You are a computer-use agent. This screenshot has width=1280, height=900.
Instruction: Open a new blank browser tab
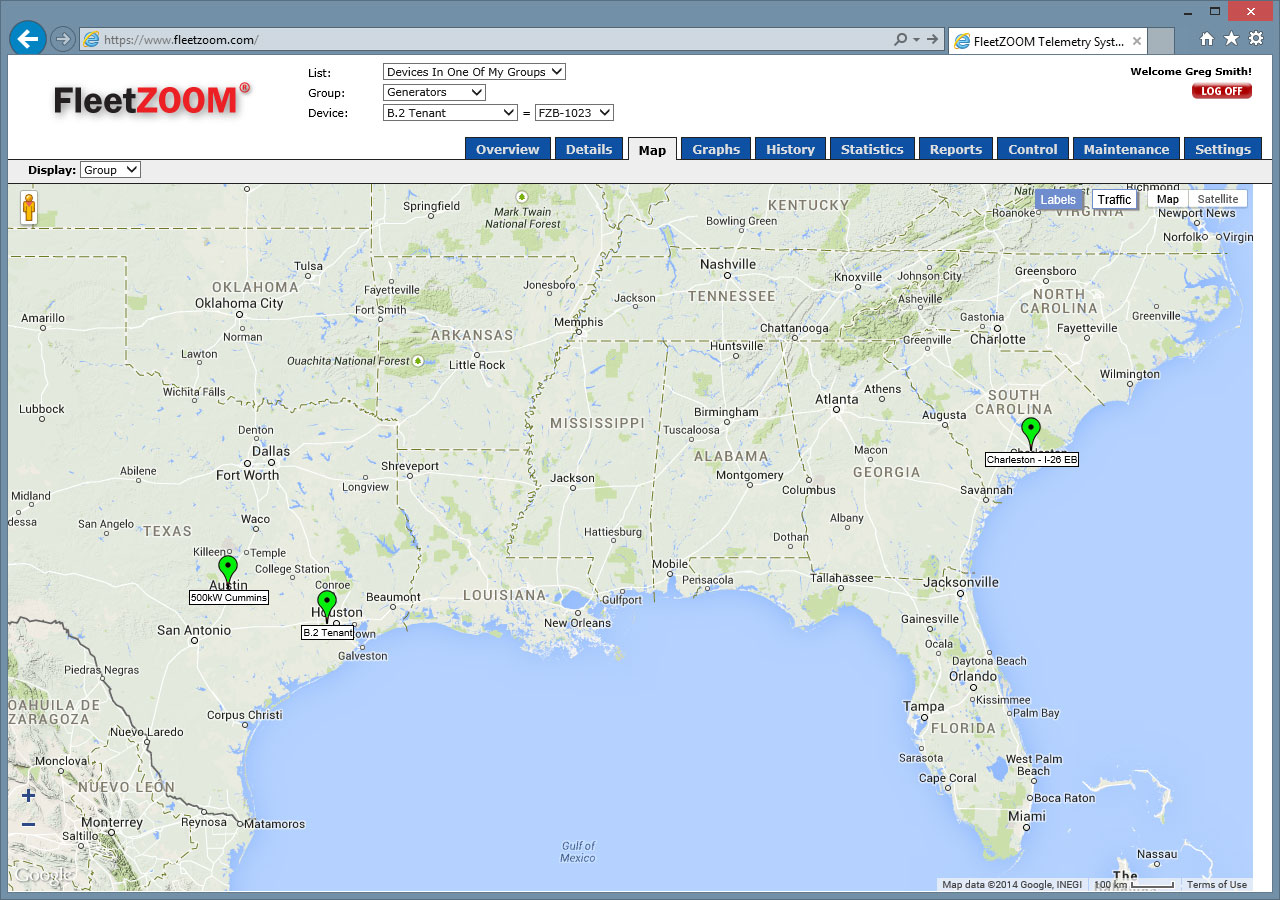click(x=1160, y=41)
